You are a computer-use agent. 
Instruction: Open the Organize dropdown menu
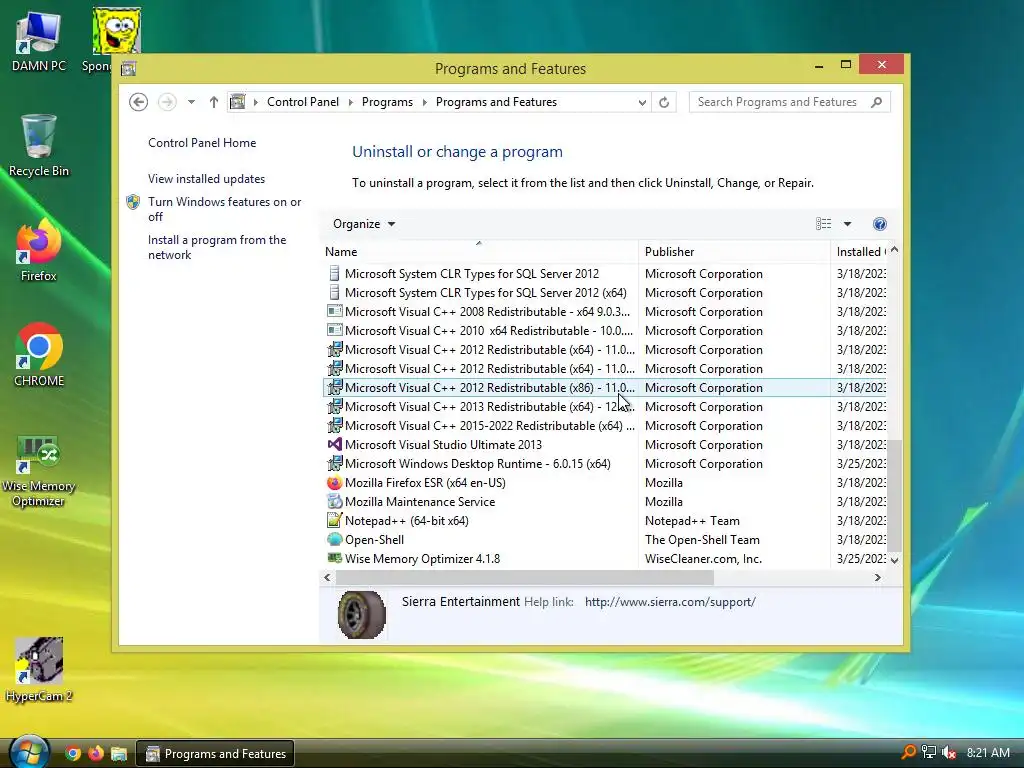tap(364, 224)
